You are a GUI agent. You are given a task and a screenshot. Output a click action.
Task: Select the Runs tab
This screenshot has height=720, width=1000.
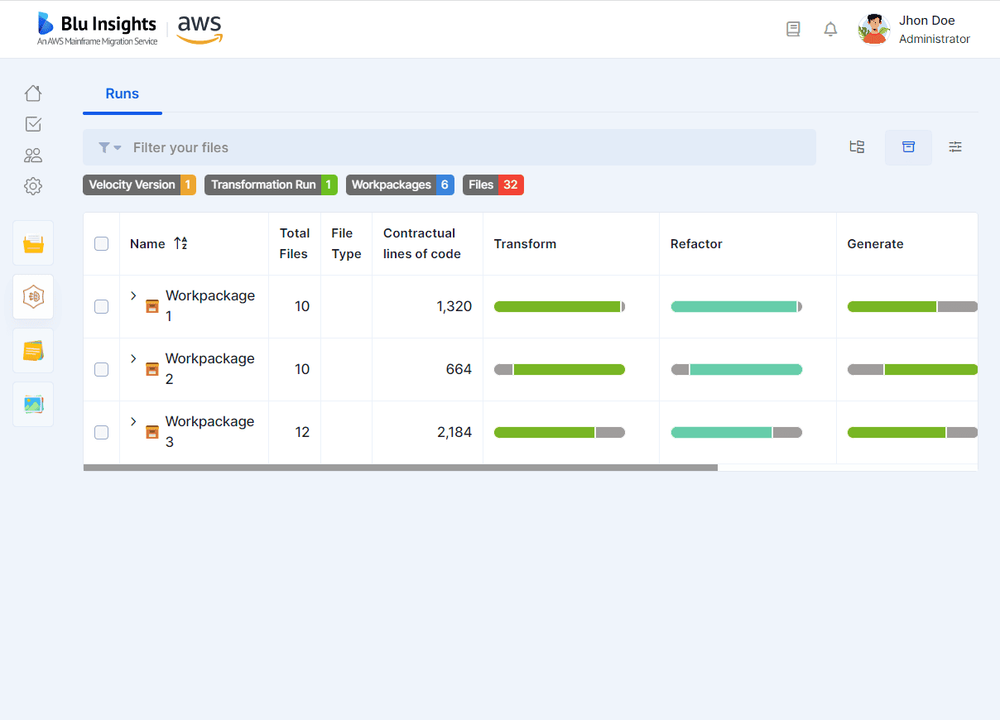point(122,94)
